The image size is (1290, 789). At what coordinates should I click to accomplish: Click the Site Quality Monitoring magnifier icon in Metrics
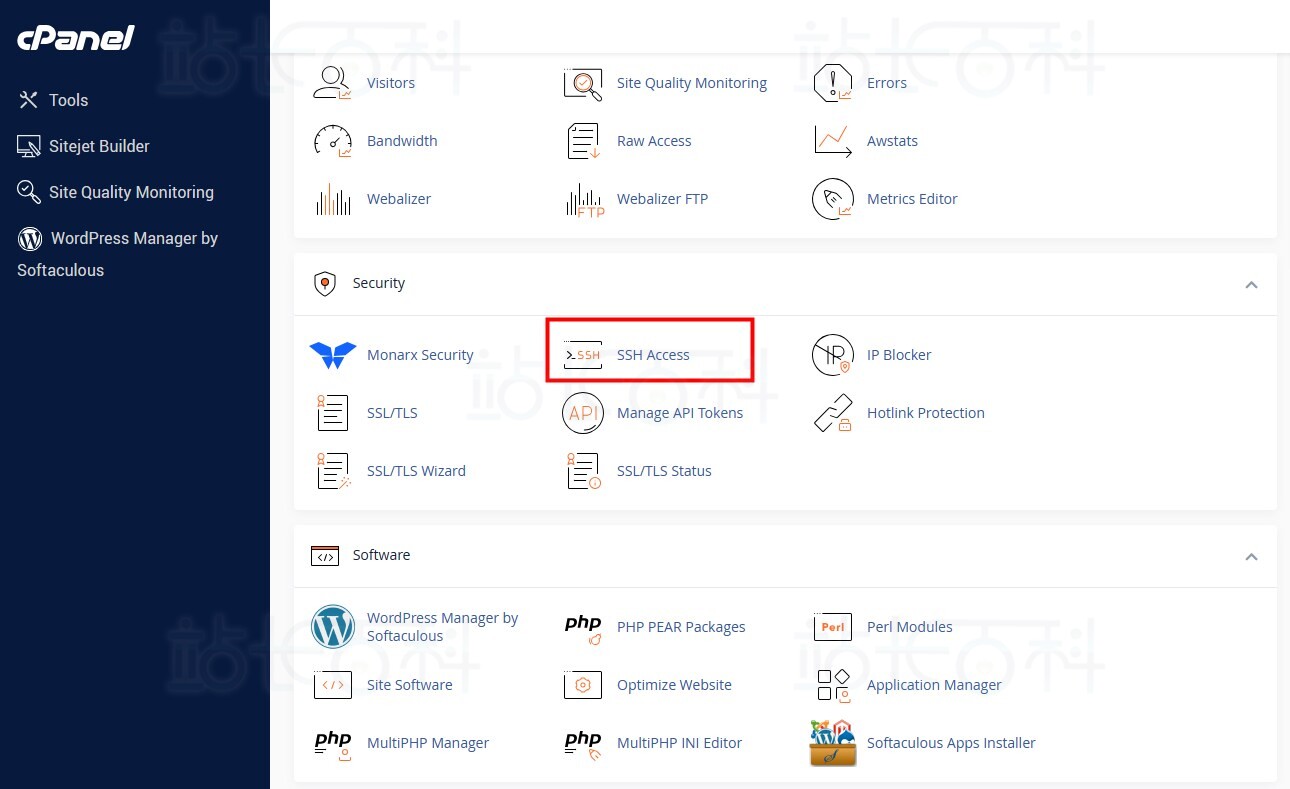click(x=583, y=83)
